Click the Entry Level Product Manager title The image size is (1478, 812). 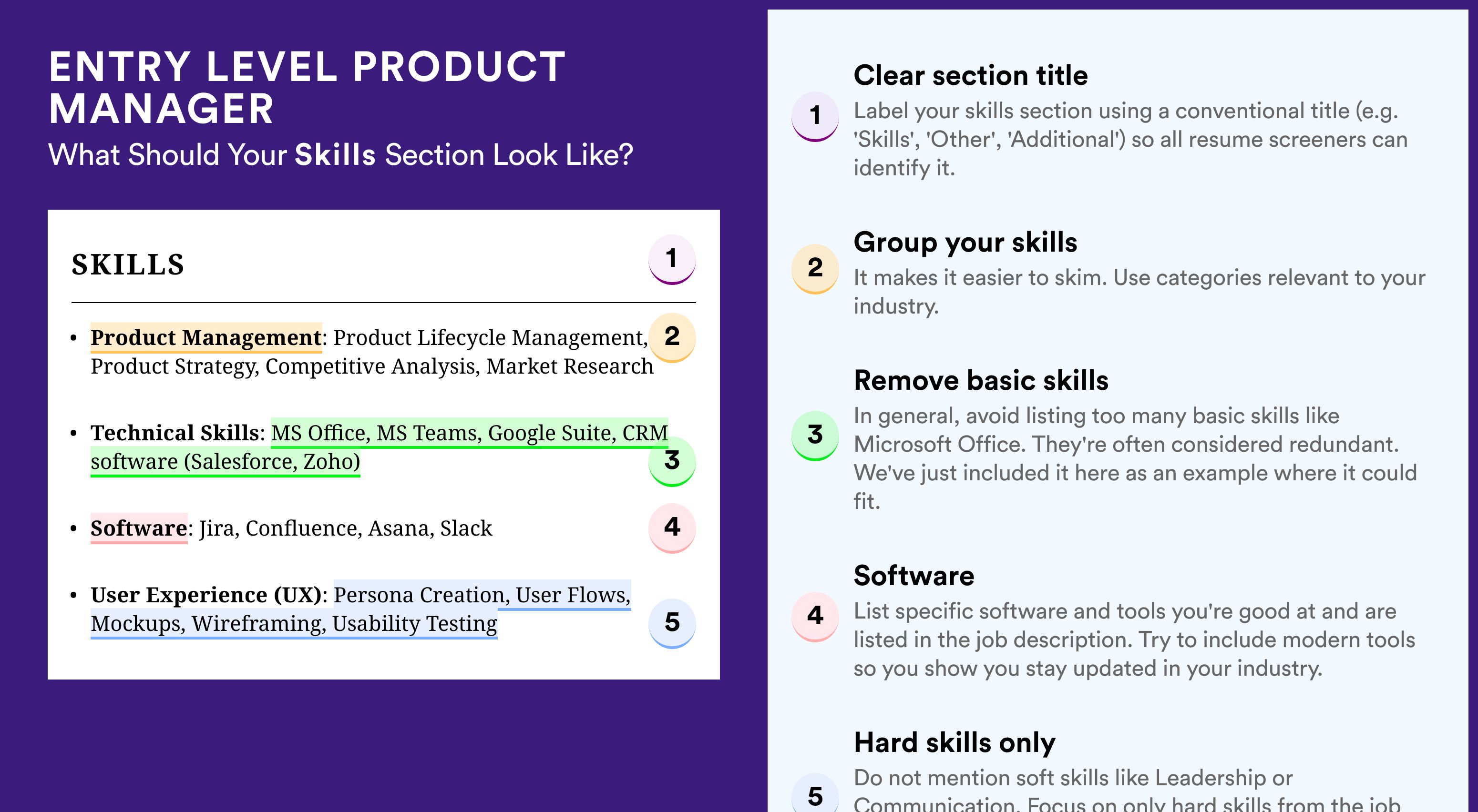coord(307,87)
